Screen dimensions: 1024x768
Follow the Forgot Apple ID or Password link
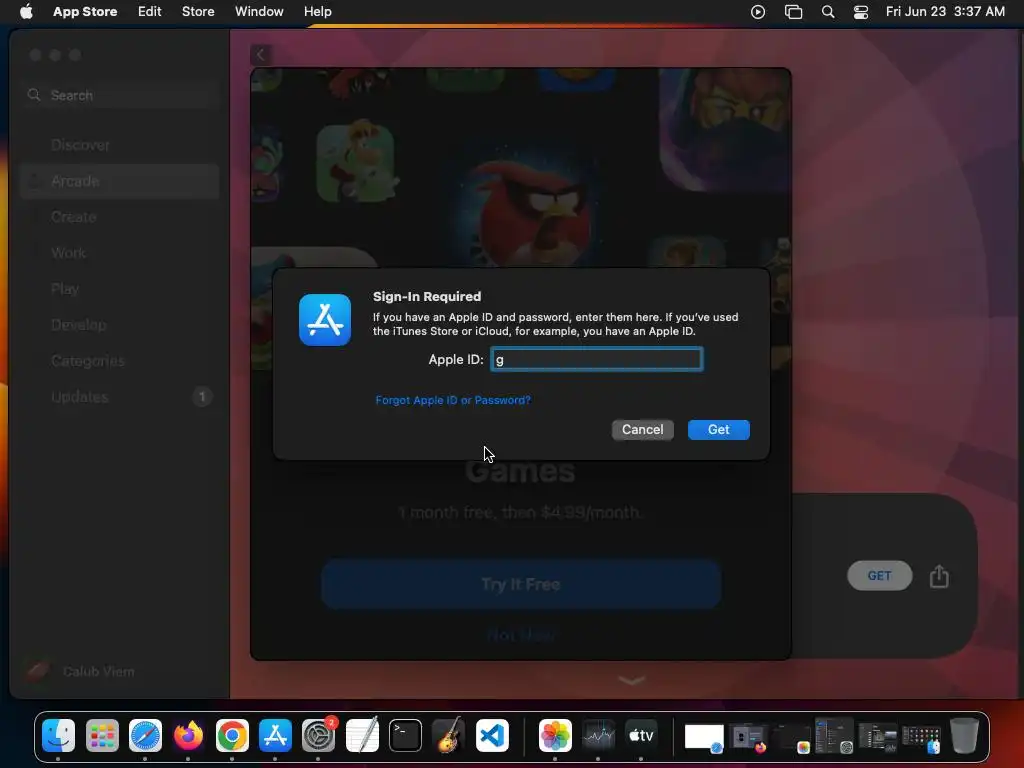pyautogui.click(x=453, y=400)
